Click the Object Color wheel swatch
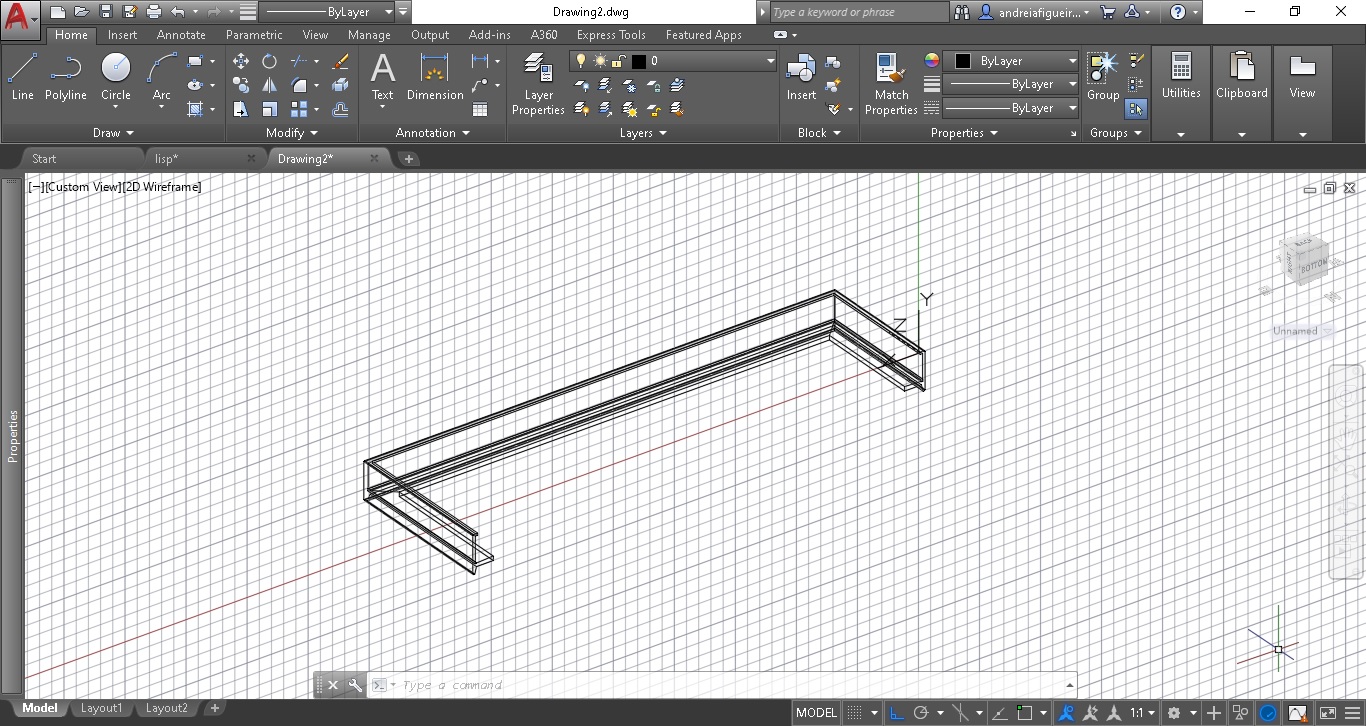Image resolution: width=1366 pixels, height=726 pixels. 932,61
